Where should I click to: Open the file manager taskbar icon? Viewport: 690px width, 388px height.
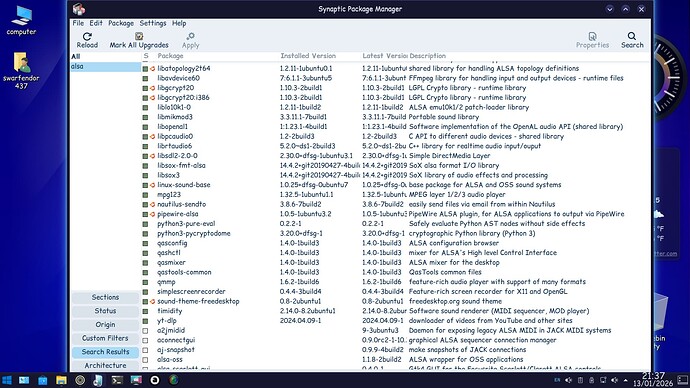pyautogui.click(x=61, y=380)
